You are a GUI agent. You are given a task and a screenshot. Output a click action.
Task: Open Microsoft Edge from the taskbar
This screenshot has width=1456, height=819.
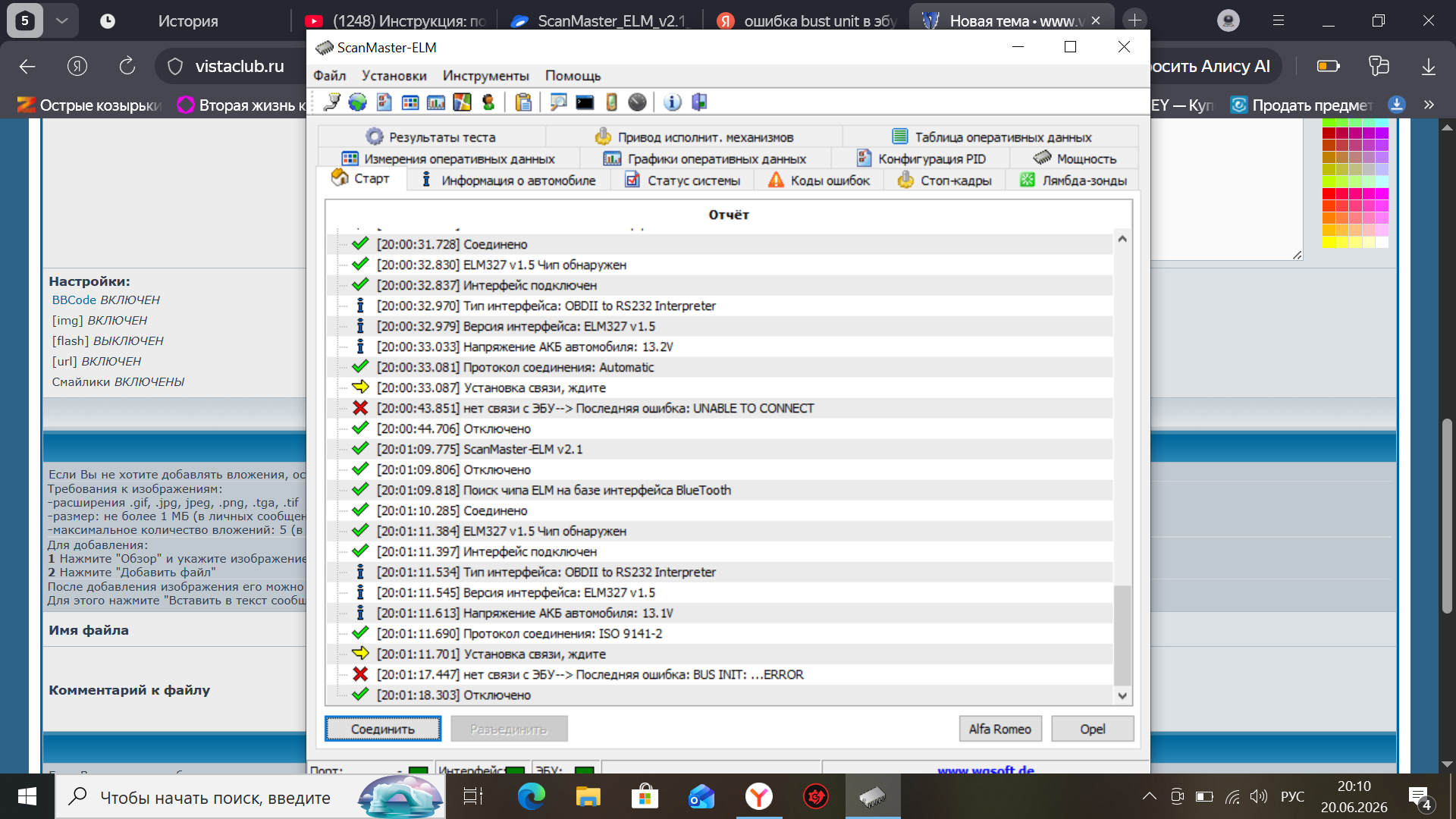pyautogui.click(x=531, y=796)
